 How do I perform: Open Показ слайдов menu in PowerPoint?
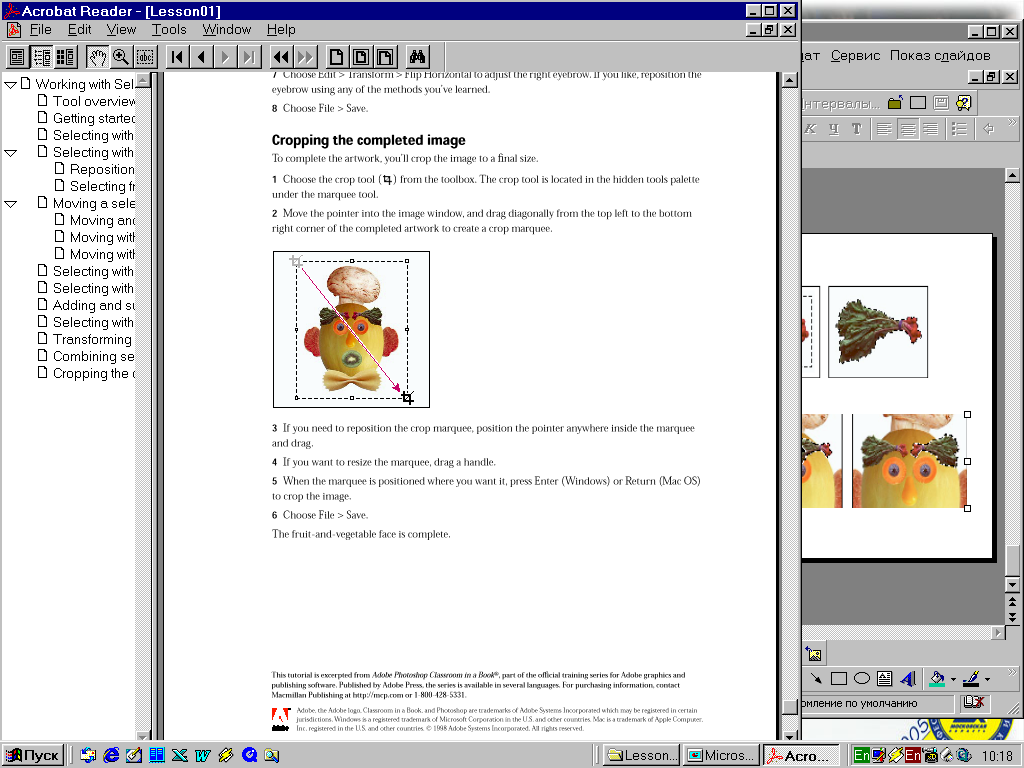(x=940, y=56)
